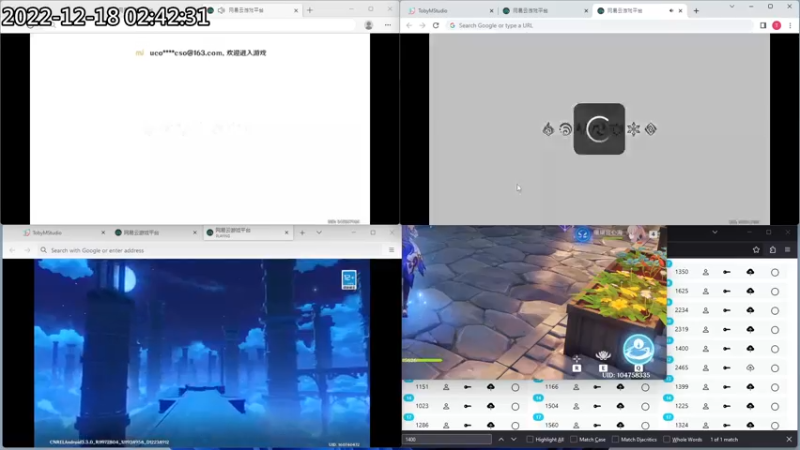
Task: Click the find bar search input containing 1400
Action: [x=447, y=439]
